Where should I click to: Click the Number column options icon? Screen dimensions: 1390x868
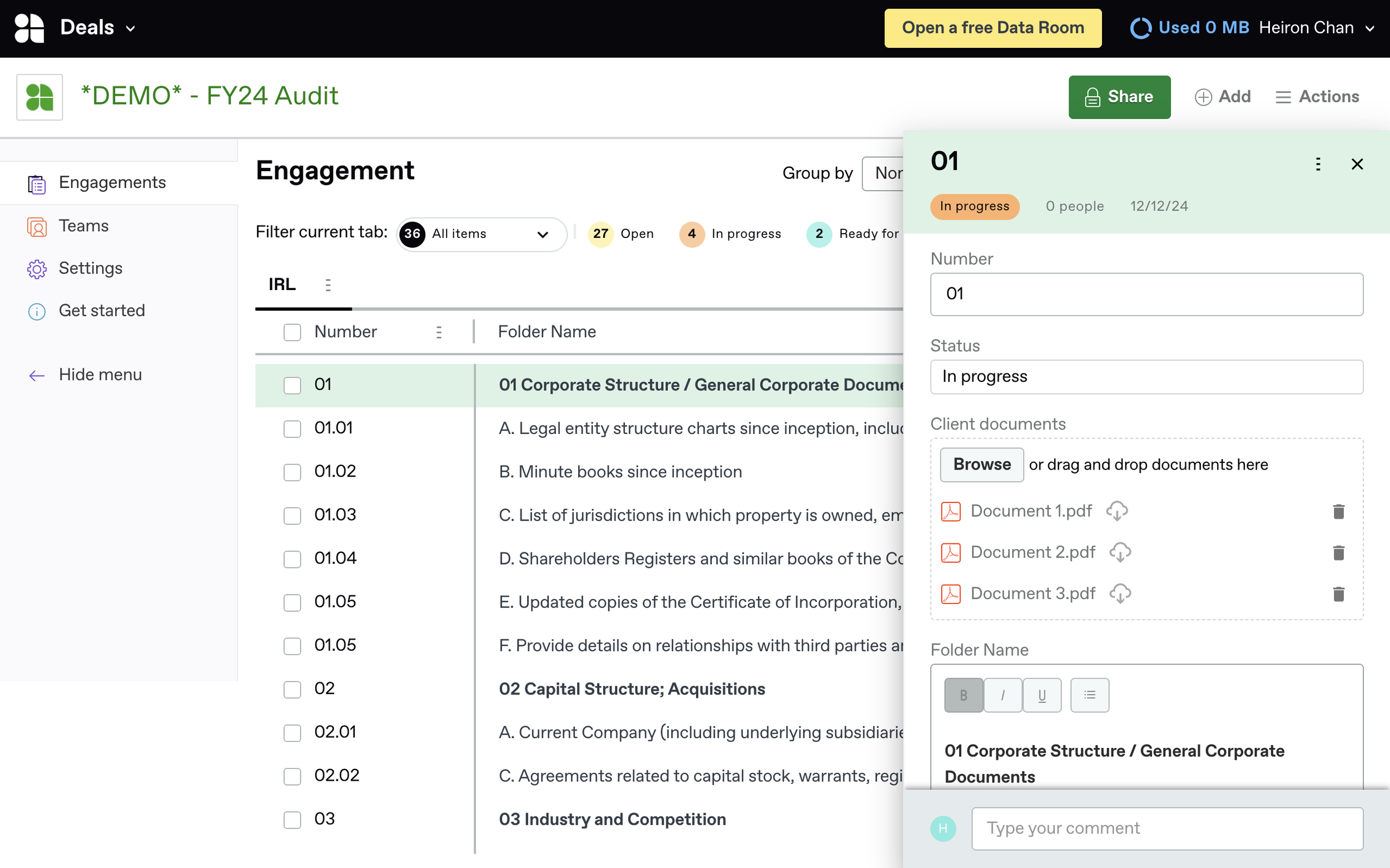[439, 332]
